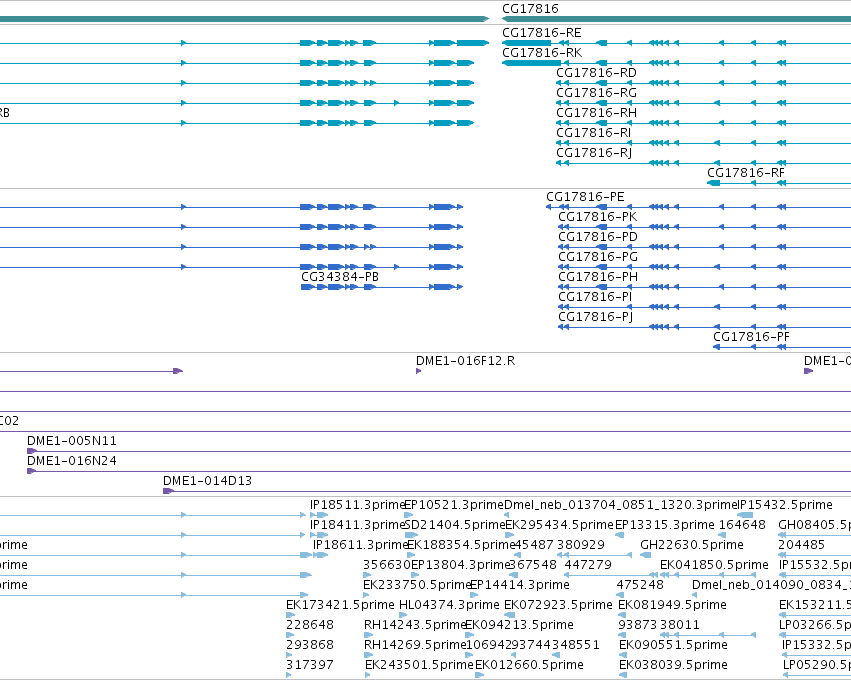Screen dimensions: 851x680
Task: Click EST label IP15432.5prime
Action: tap(785, 505)
